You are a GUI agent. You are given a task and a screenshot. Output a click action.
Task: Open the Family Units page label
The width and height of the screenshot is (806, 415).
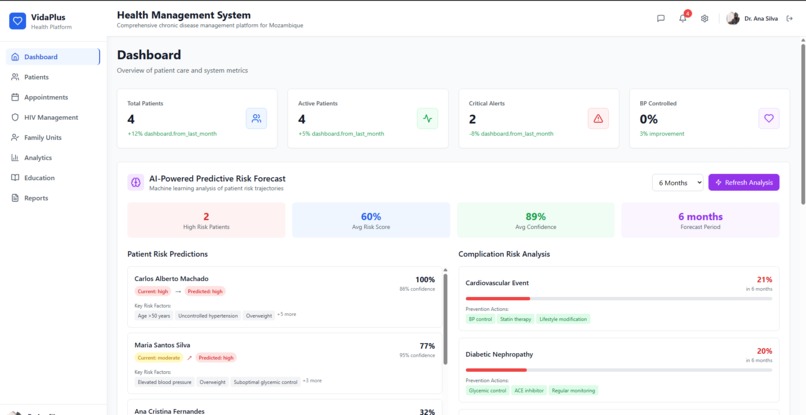pos(43,137)
